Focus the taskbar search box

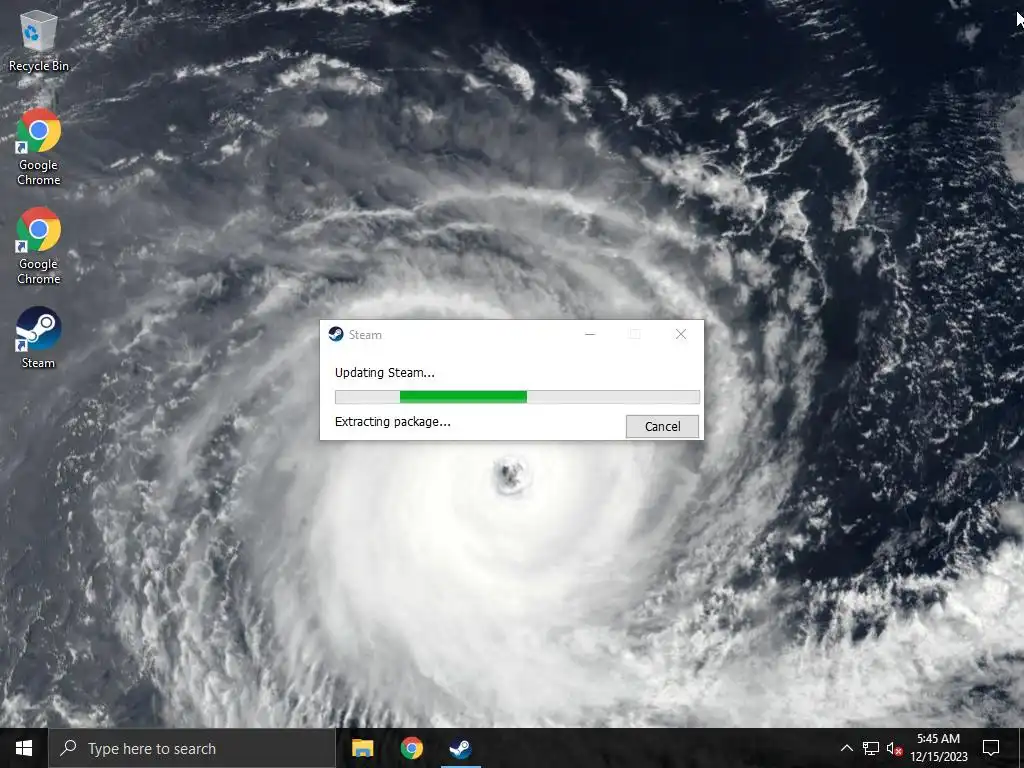[192, 748]
